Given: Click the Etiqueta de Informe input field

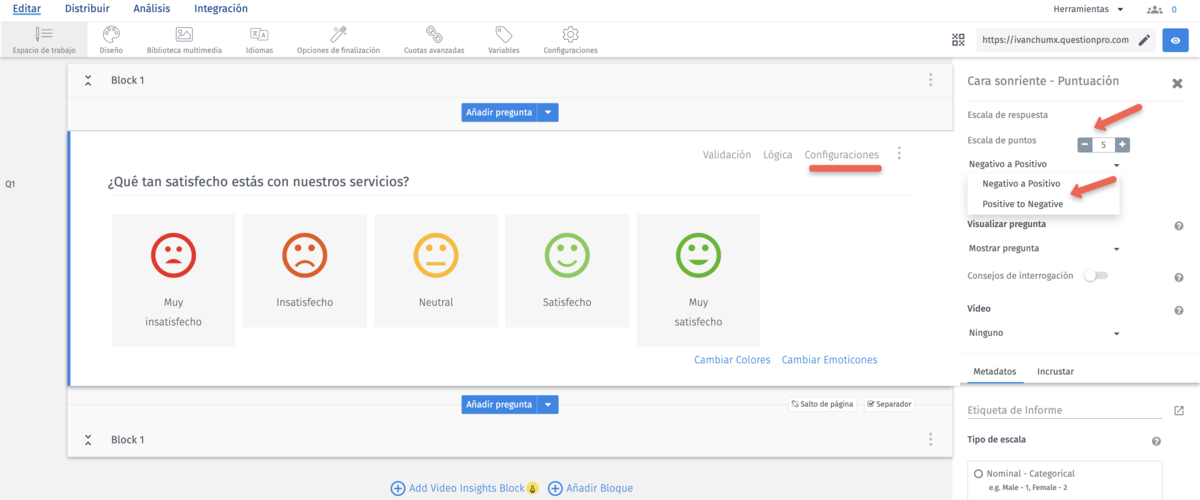Looking at the screenshot, I should (x=1066, y=410).
